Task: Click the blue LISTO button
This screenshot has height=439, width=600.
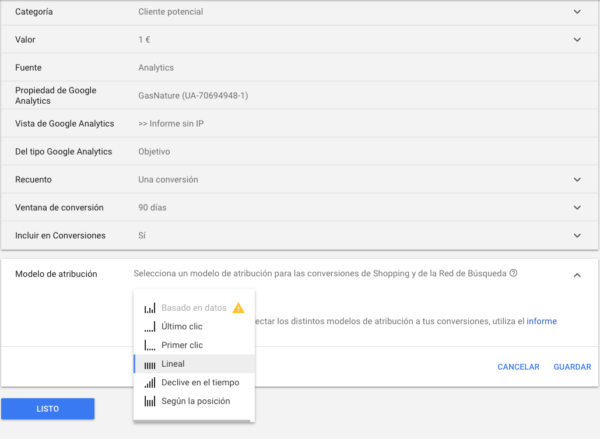Action: pos(48,409)
